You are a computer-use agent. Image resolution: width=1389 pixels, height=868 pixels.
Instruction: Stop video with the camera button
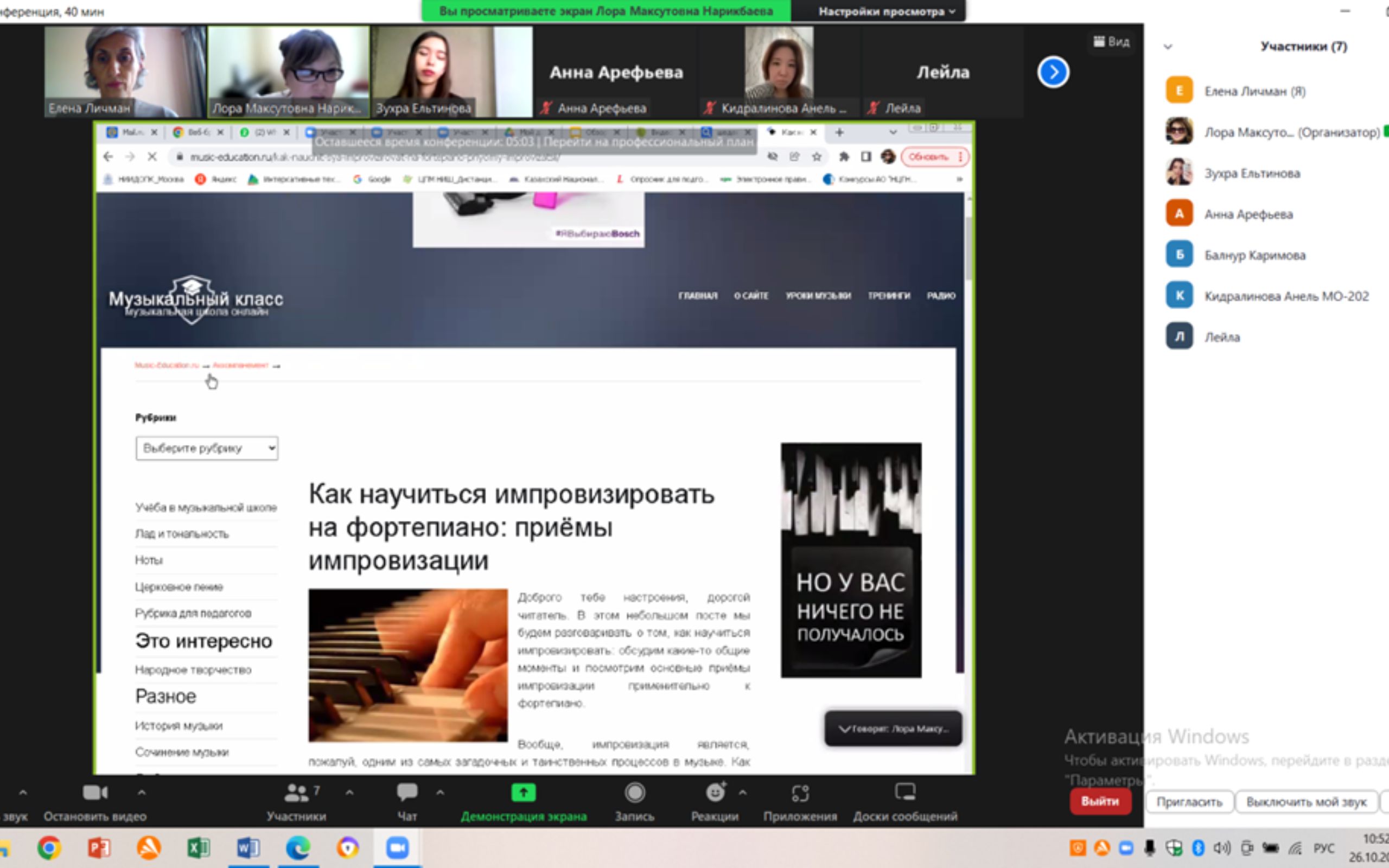click(95, 793)
